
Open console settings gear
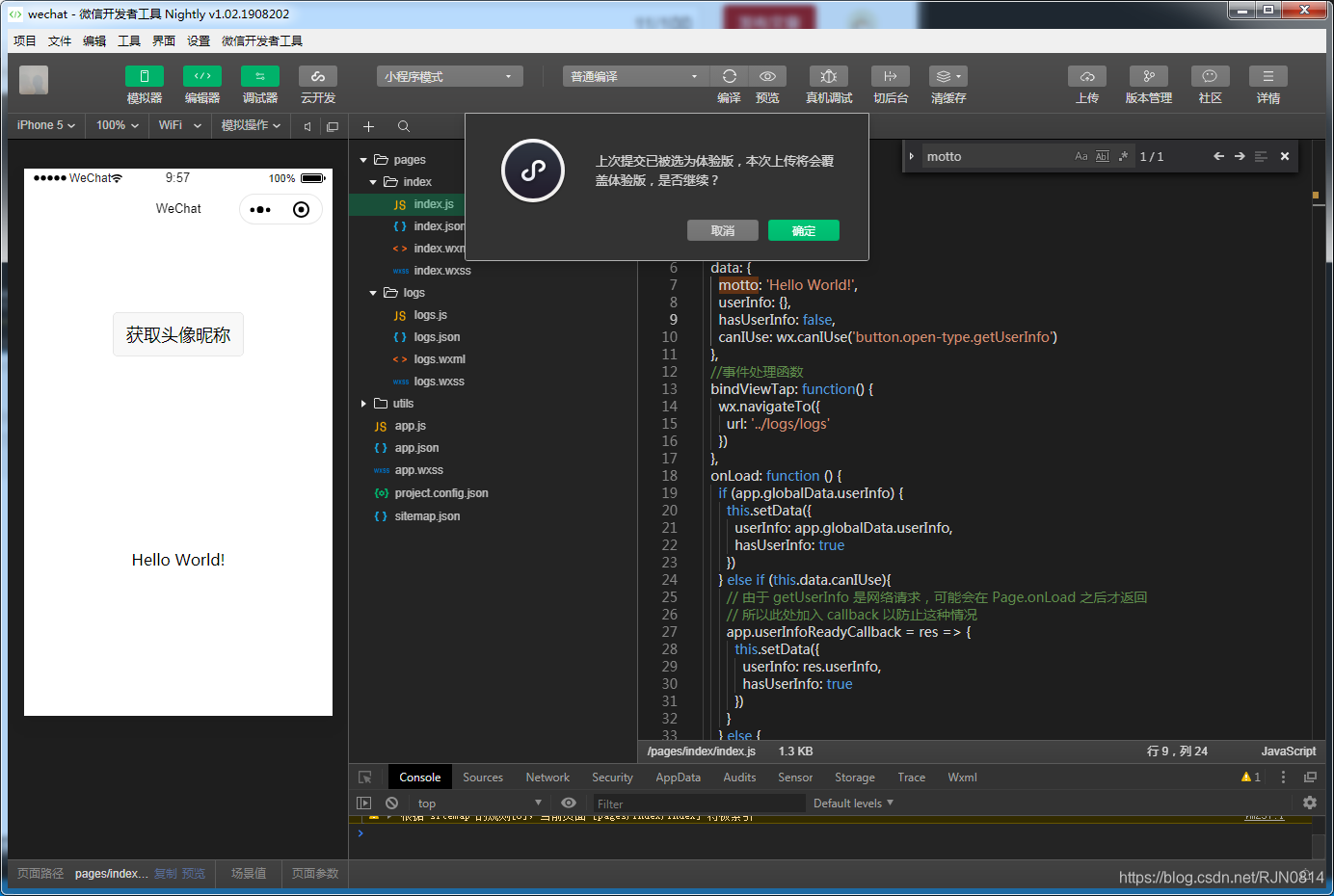[1309, 803]
